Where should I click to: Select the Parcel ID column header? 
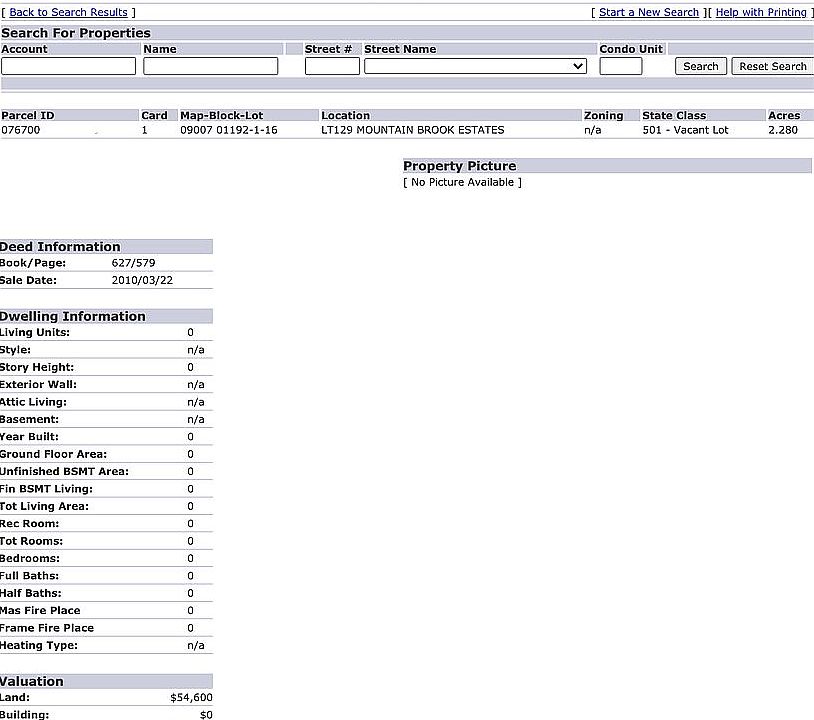click(x=28, y=115)
